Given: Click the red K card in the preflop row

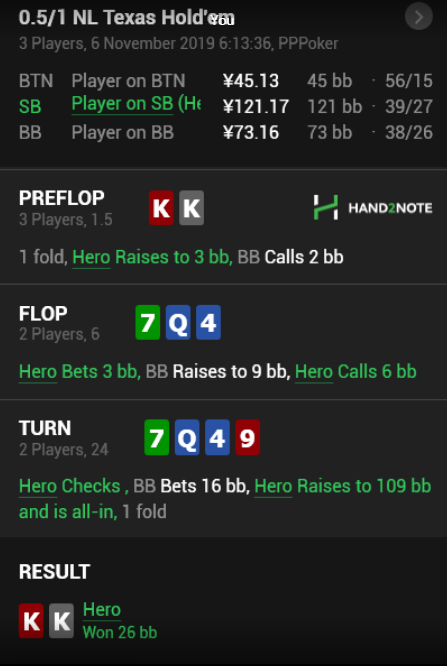Looking at the screenshot, I should [161, 208].
